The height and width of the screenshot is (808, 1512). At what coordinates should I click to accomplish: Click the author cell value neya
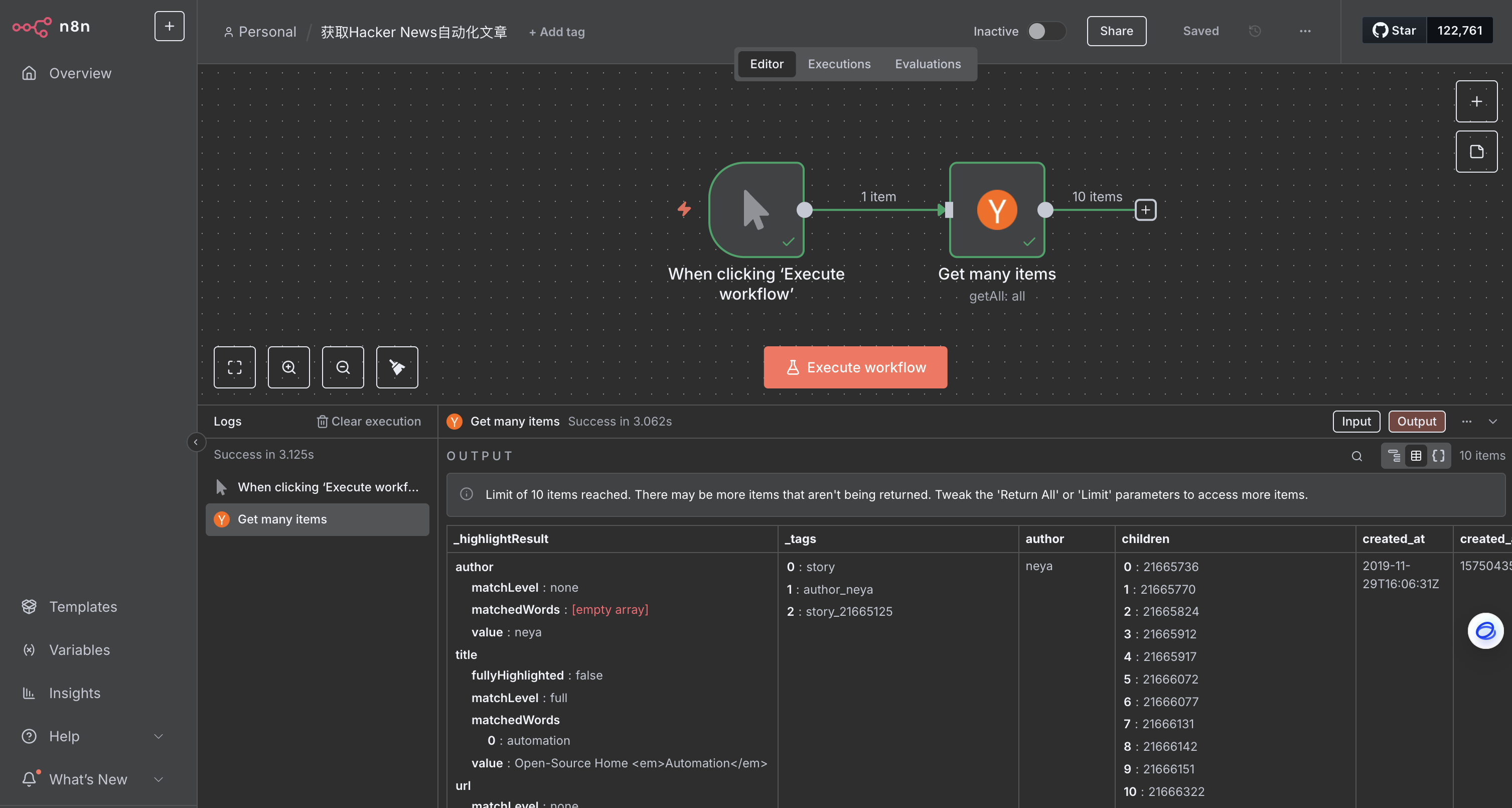click(x=1039, y=566)
